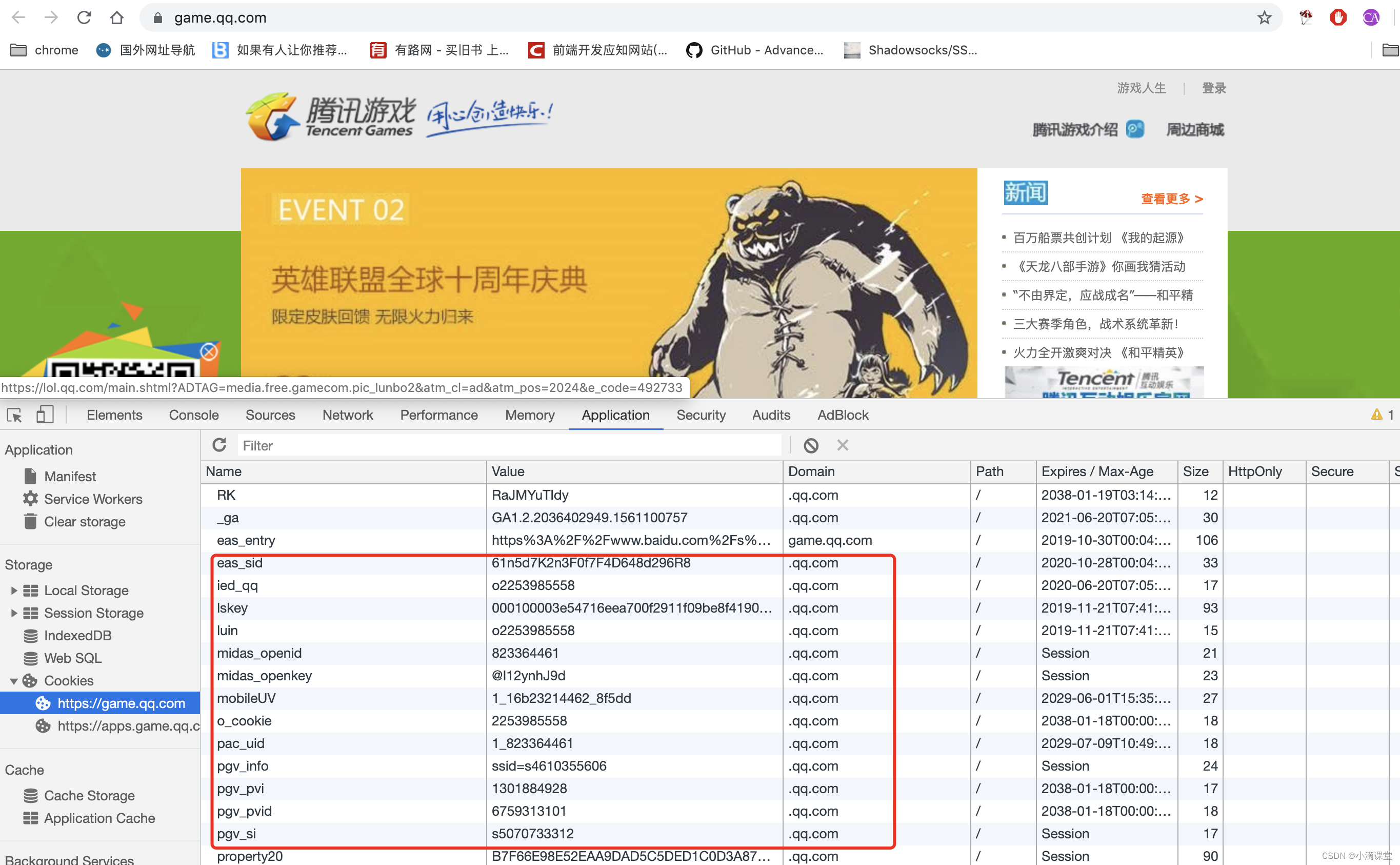Select the pgv_pvid cookie row
Image resolution: width=1400 pixels, height=865 pixels.
click(x=801, y=811)
